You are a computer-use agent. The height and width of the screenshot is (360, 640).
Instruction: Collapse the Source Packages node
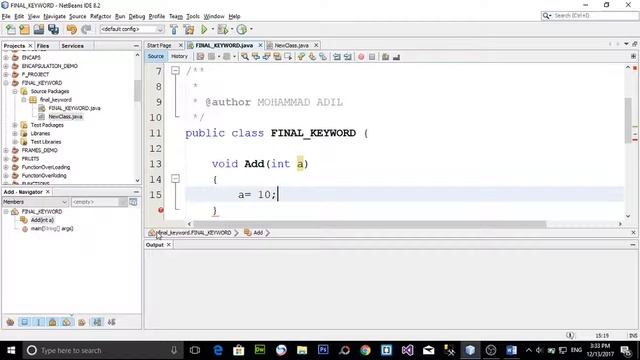pyautogui.click(x=15, y=91)
